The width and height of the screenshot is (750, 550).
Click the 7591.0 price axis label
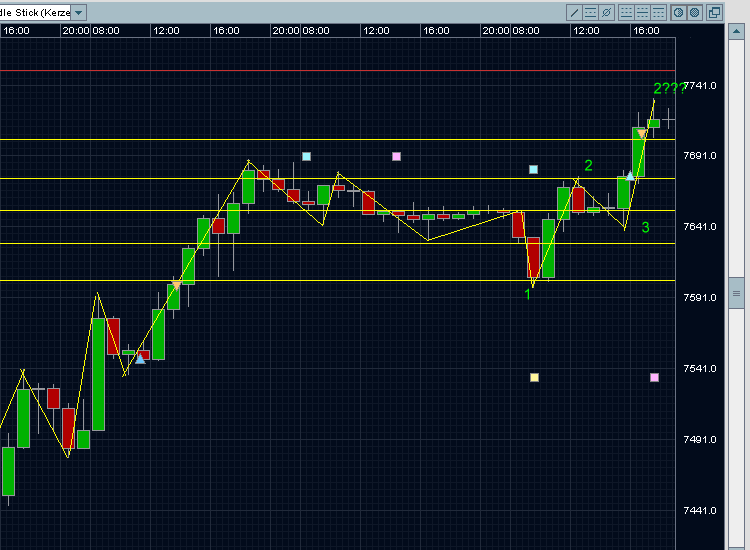(x=700, y=297)
